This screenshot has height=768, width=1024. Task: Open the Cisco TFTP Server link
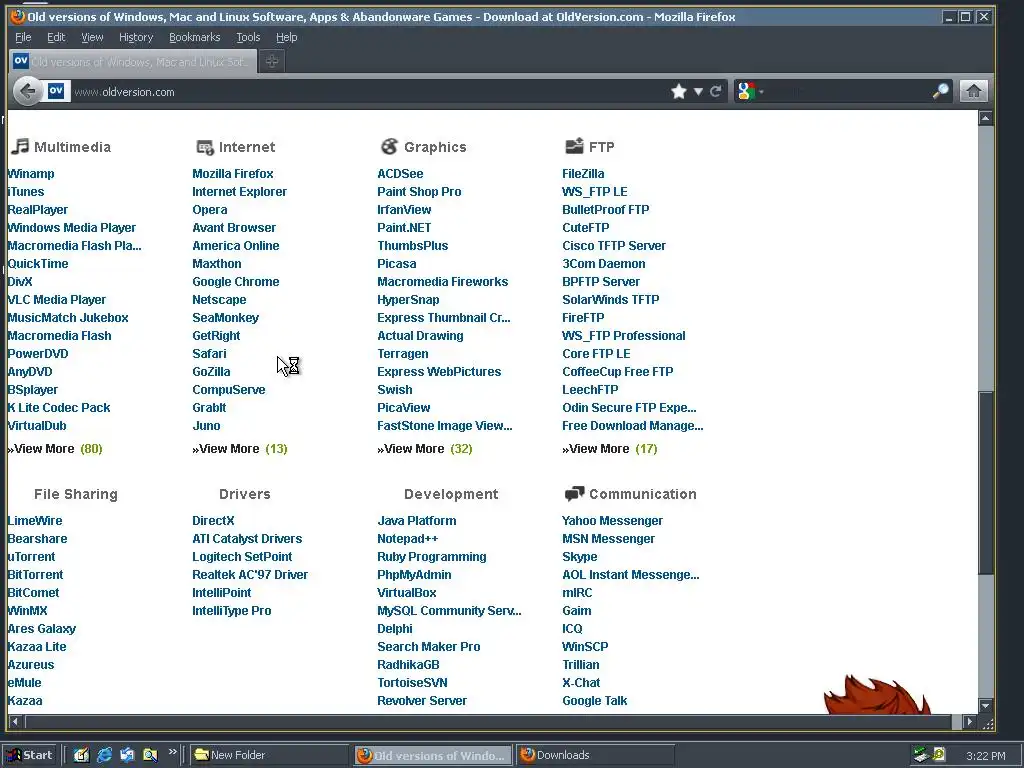click(614, 246)
